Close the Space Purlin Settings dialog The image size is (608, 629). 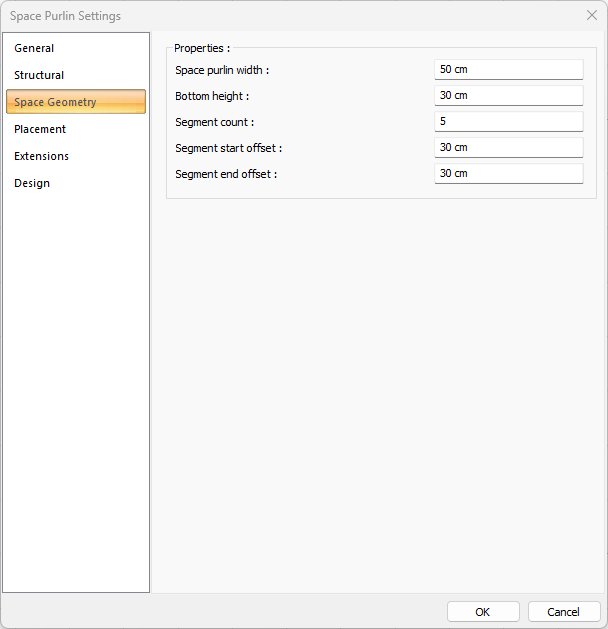(591, 15)
